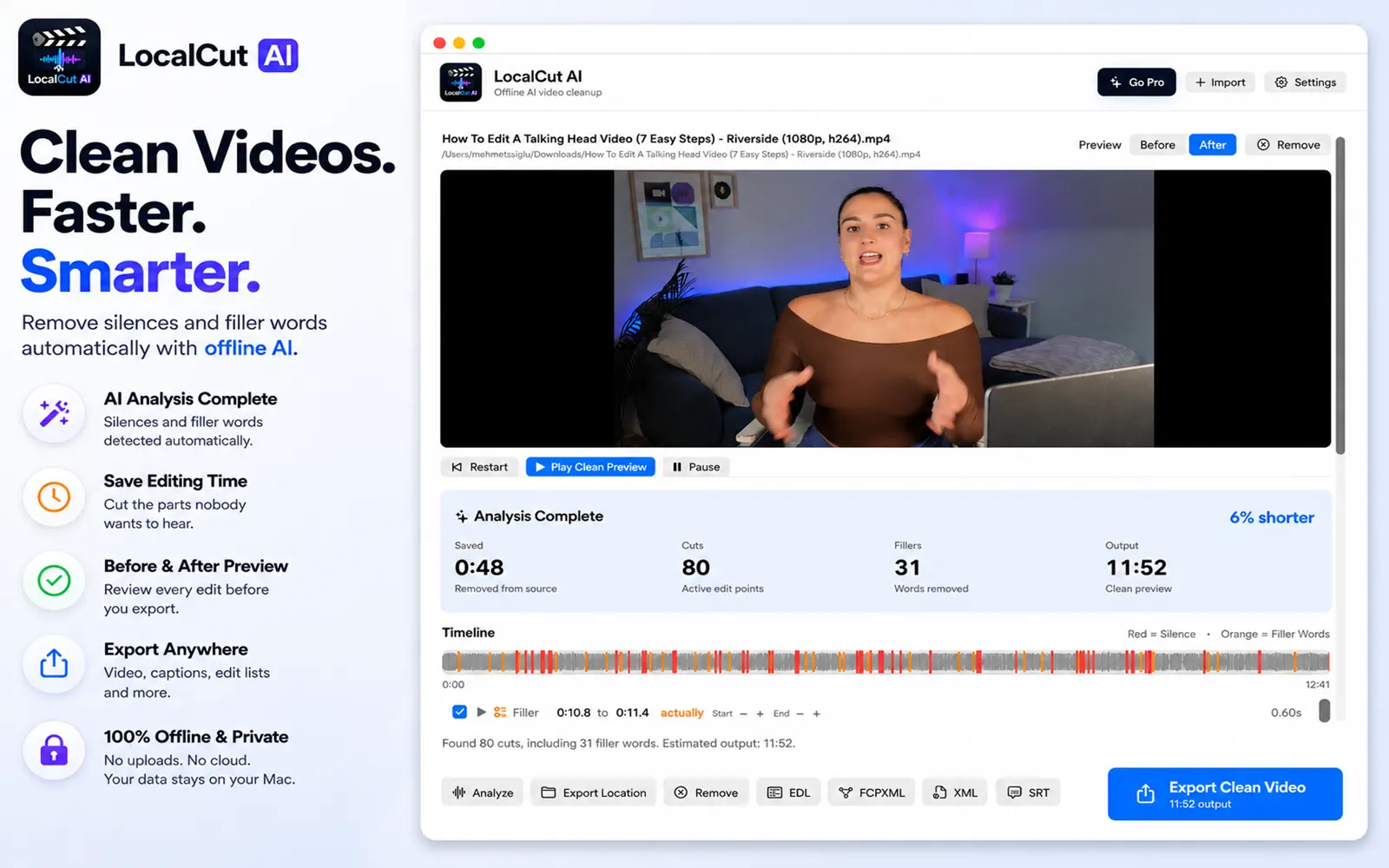The image size is (1389, 868).
Task: Export SRT captions
Action: (x=1028, y=792)
